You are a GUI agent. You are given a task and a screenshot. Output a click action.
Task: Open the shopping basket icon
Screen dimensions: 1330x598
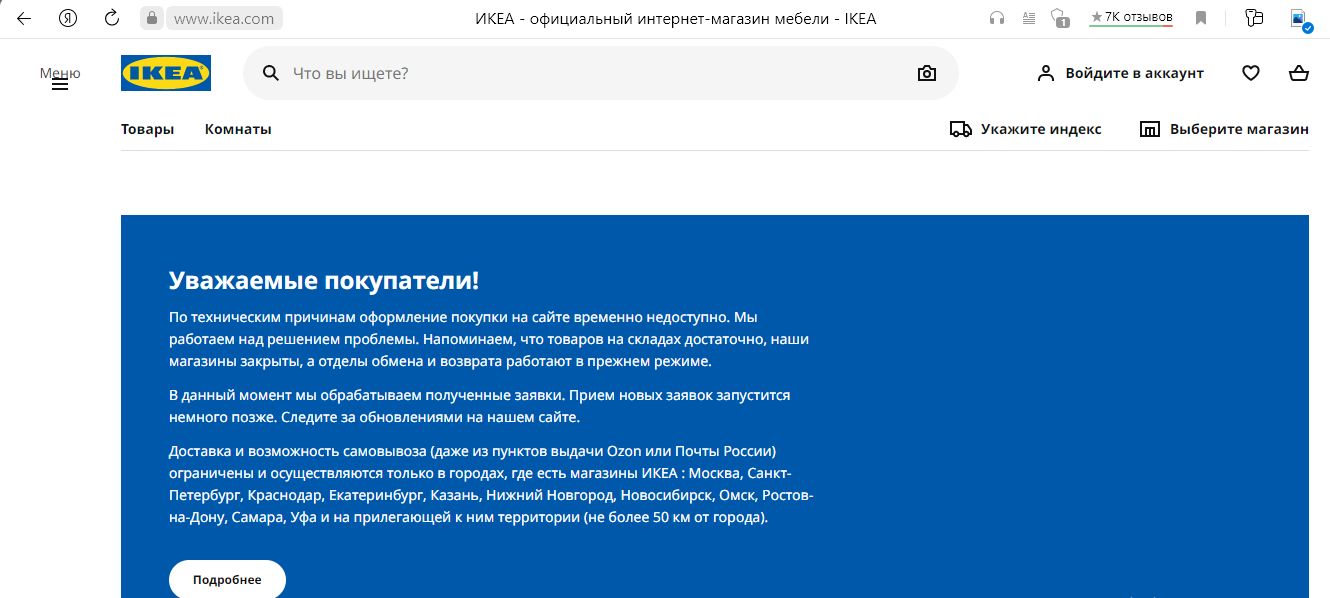point(1298,73)
